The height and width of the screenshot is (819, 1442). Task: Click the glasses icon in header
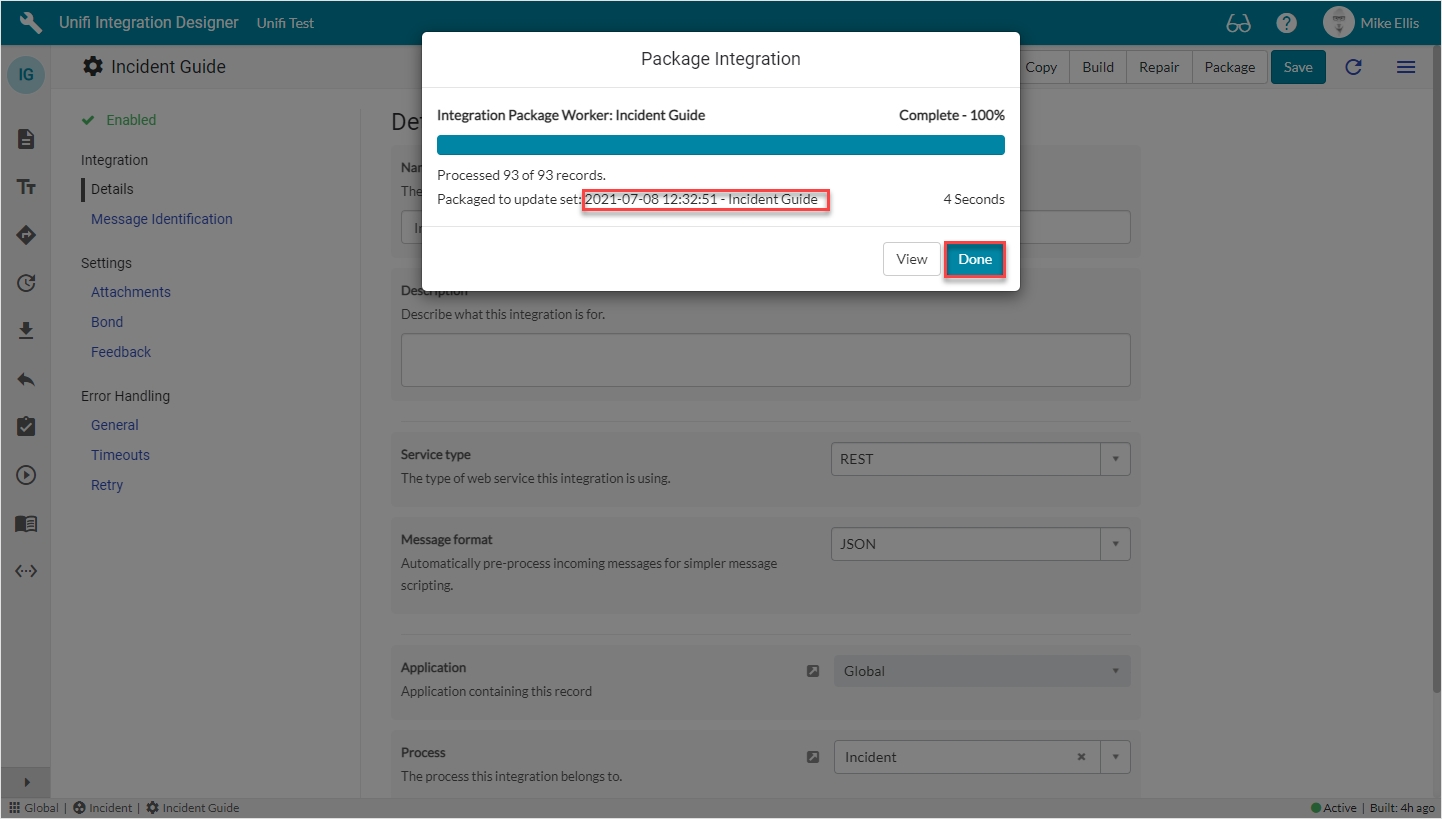pos(1238,23)
